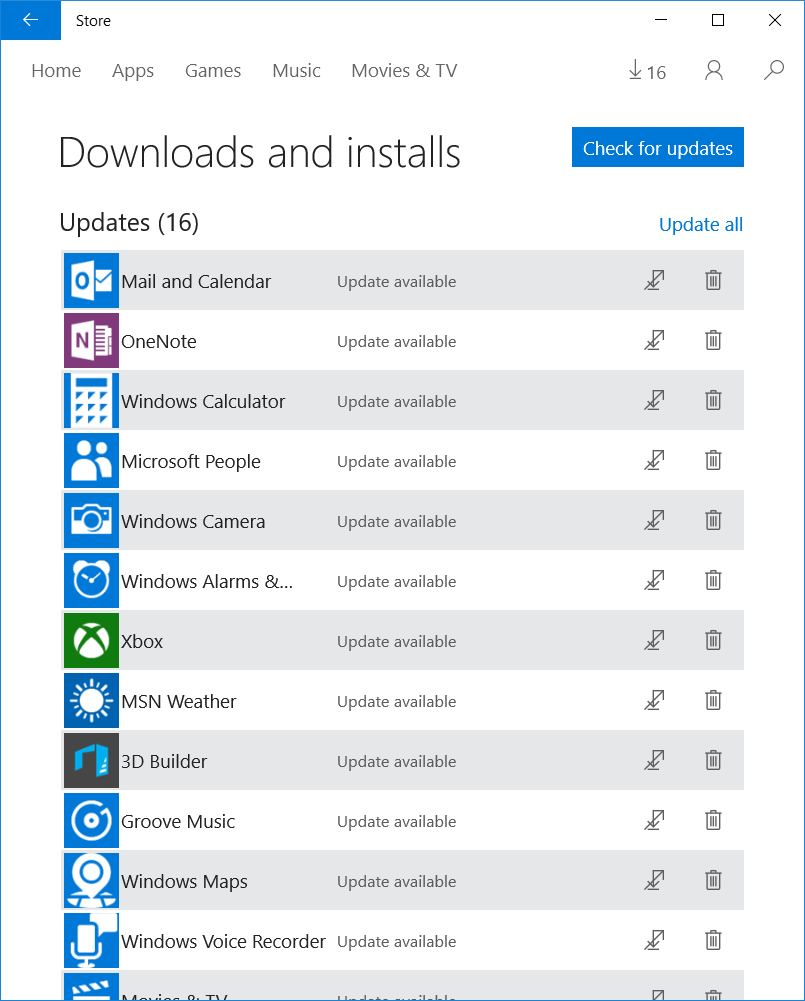Screen dimensions: 805x1001
Task: Open the Games tab
Action: coord(213,70)
